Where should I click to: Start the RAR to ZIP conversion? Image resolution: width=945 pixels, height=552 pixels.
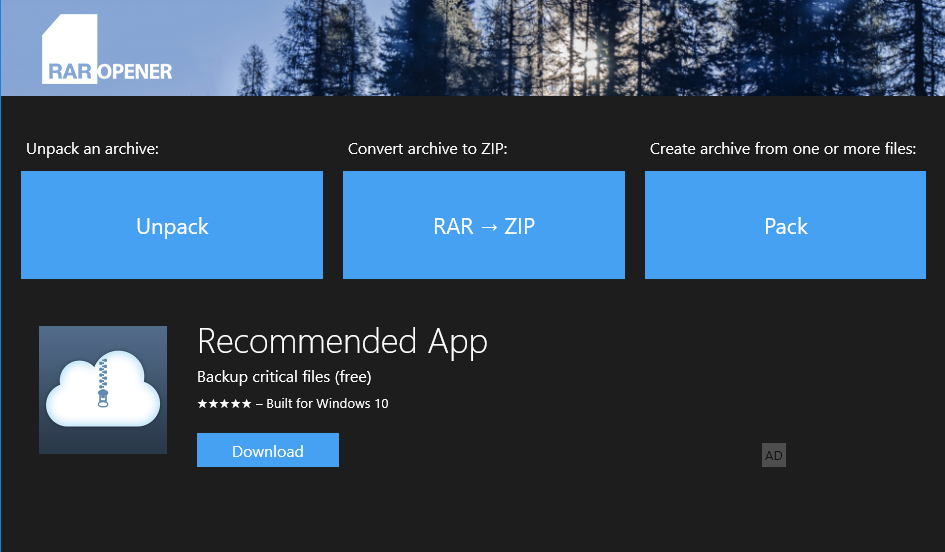483,225
